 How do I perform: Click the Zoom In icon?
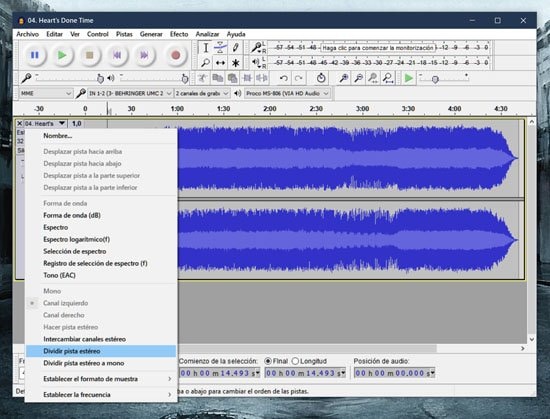tap(344, 78)
